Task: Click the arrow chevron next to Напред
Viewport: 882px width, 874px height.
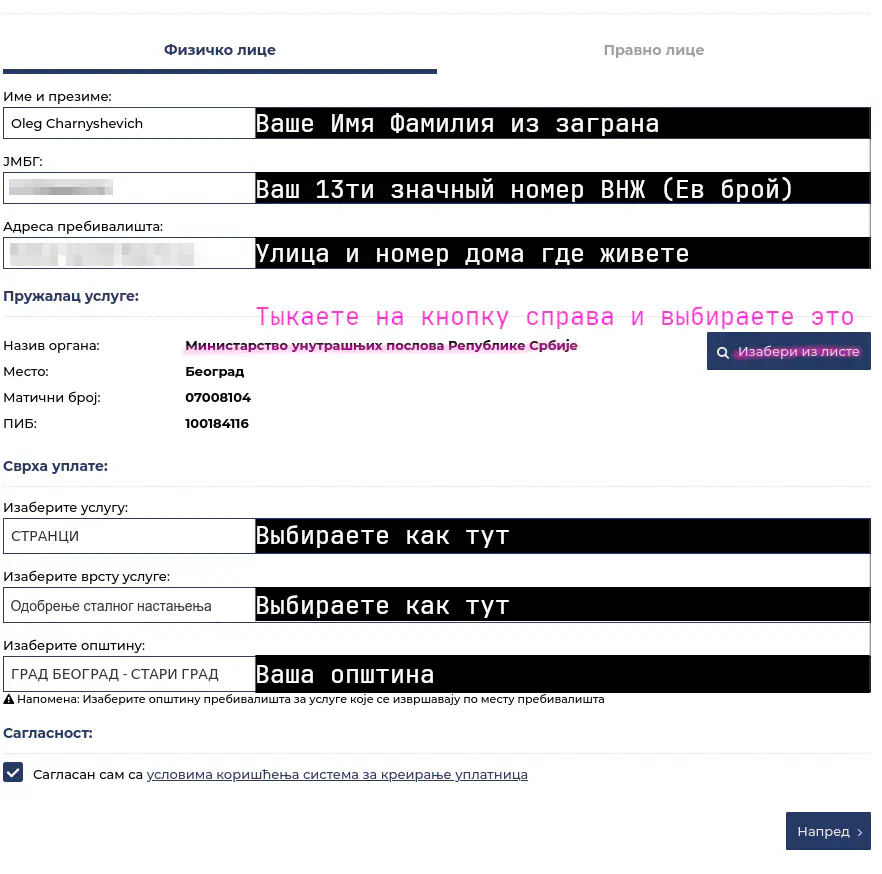Action: point(860,832)
